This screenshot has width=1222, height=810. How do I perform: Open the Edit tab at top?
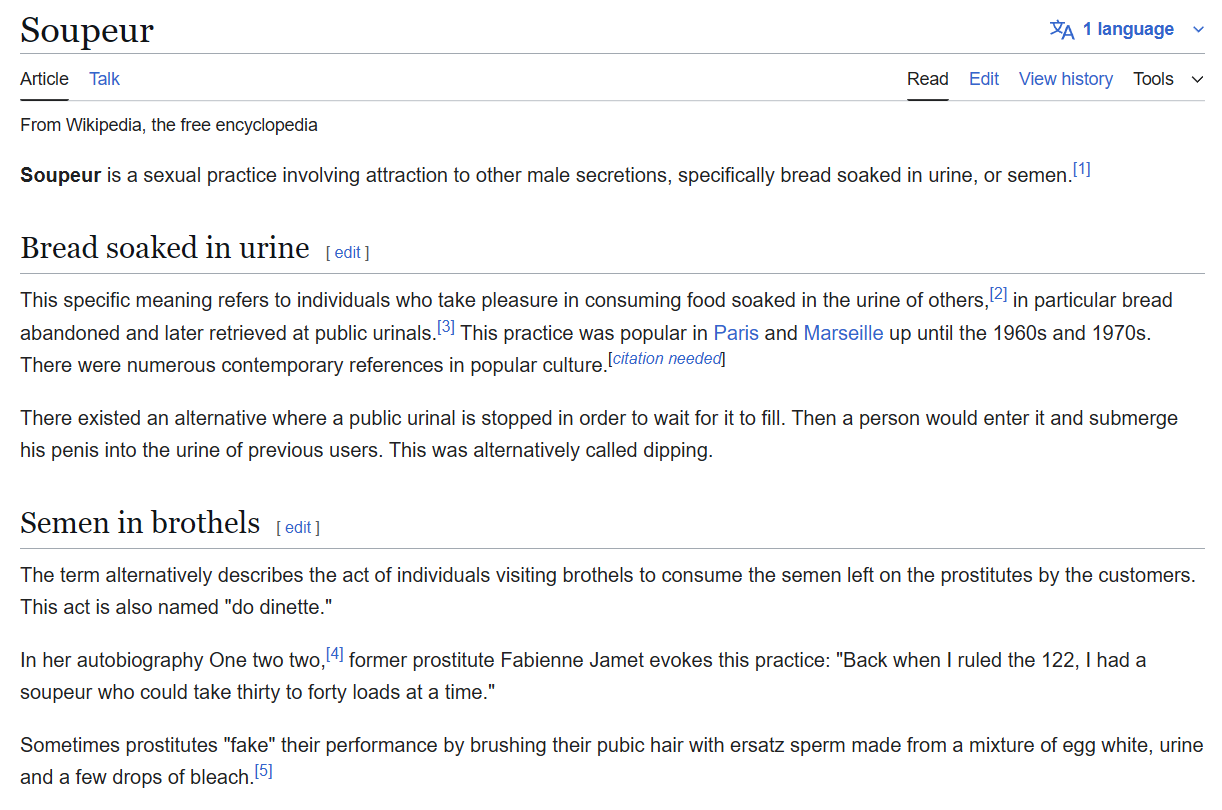[x=983, y=79]
